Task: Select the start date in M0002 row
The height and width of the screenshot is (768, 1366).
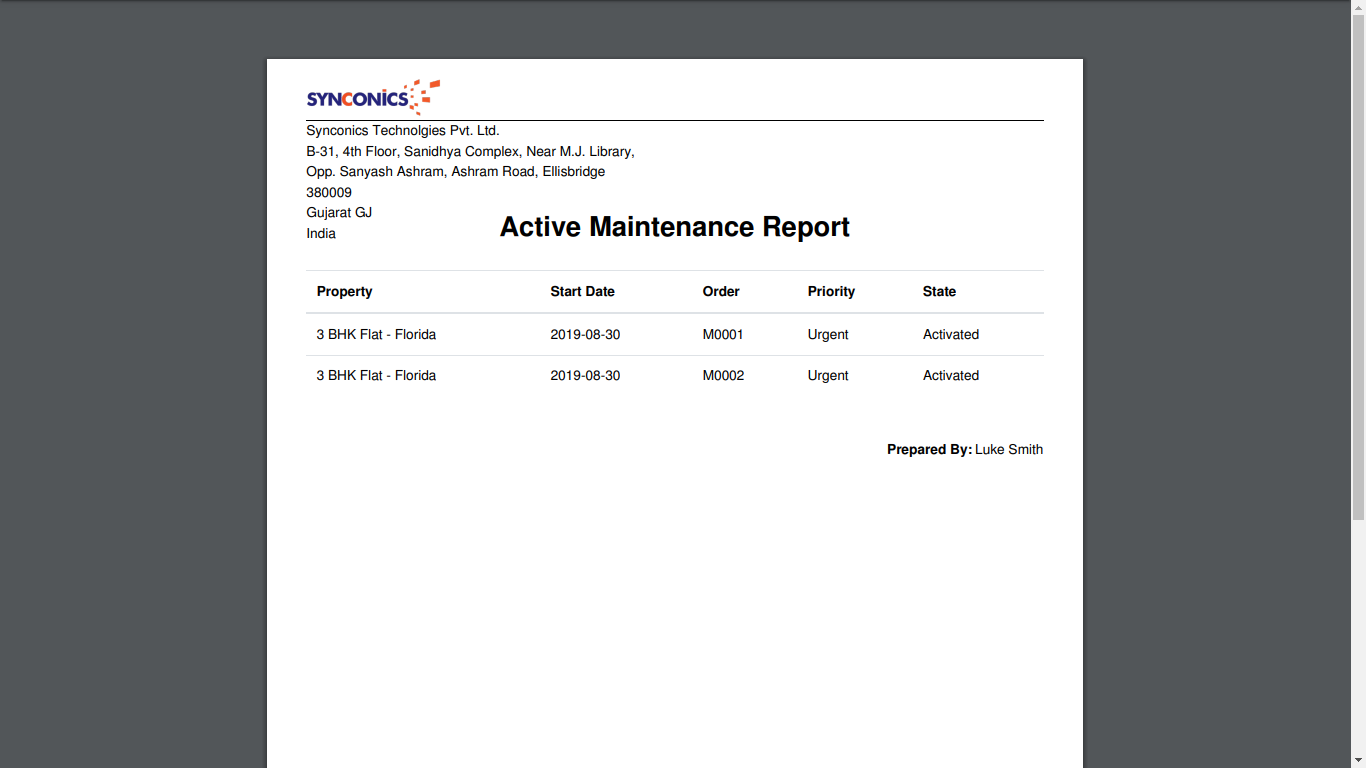Action: 585,376
